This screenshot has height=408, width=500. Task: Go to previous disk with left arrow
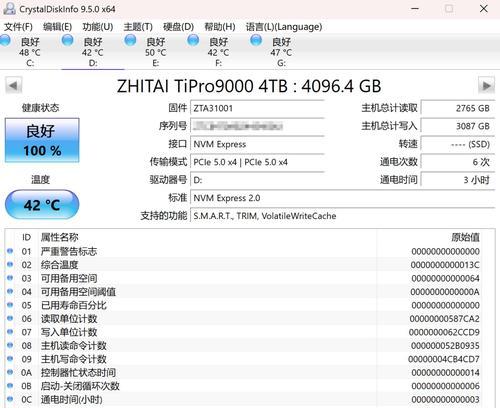click(14, 86)
